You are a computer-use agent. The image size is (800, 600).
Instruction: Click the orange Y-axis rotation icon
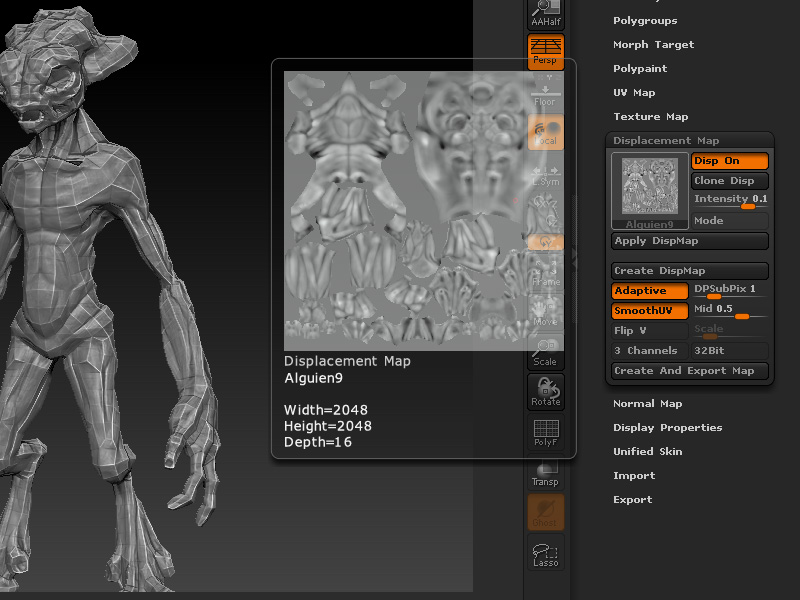[x=545, y=242]
